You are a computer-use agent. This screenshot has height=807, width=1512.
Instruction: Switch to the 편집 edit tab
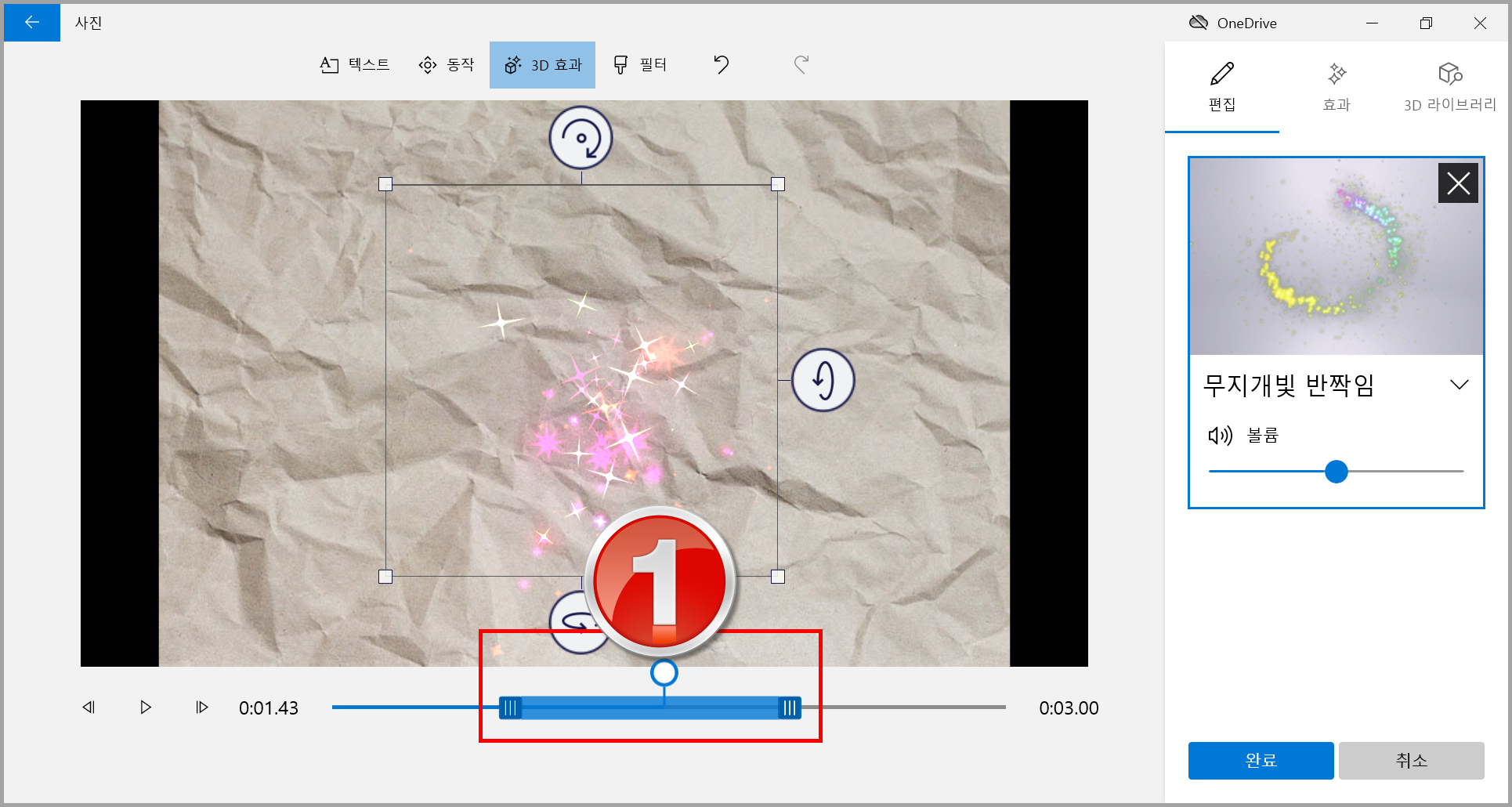[1222, 87]
